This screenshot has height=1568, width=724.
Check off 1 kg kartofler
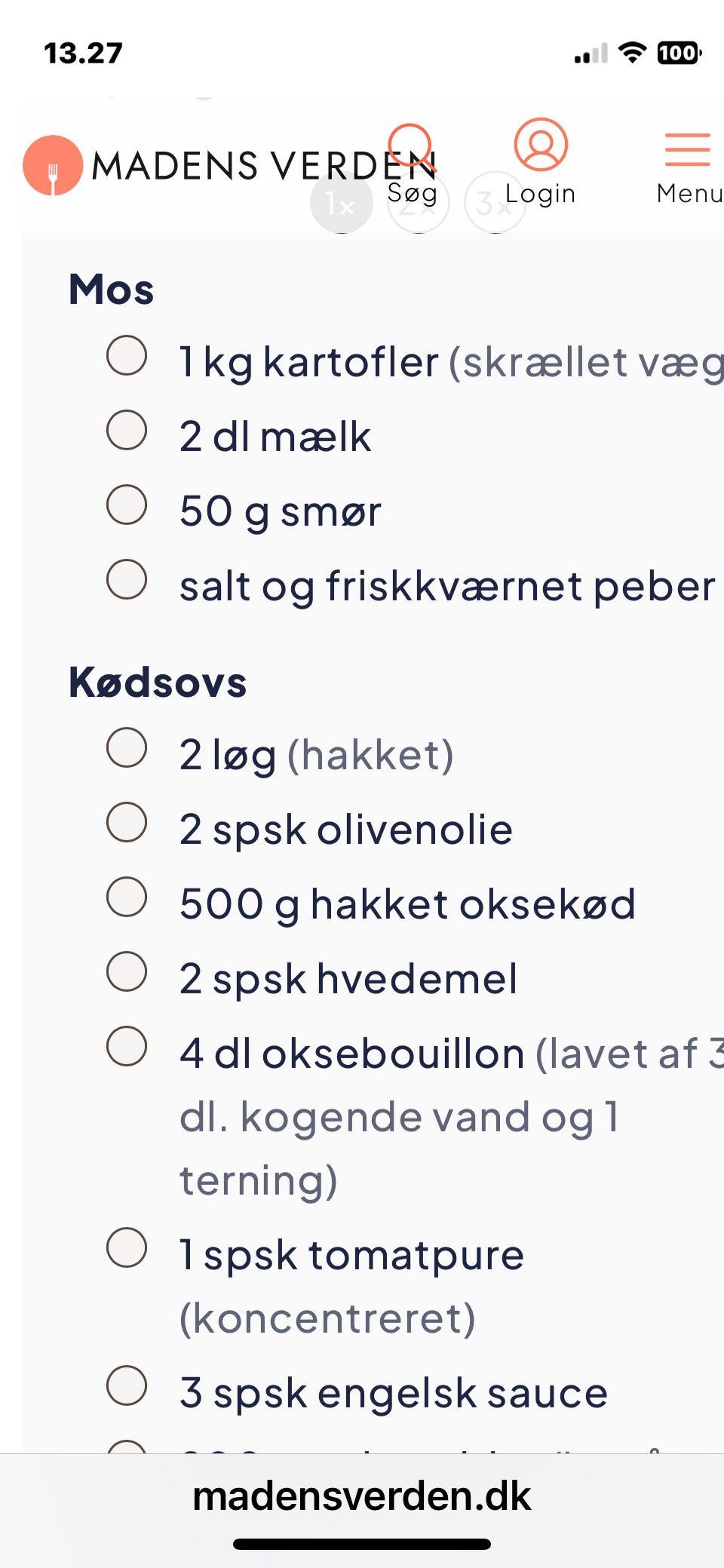coord(127,356)
